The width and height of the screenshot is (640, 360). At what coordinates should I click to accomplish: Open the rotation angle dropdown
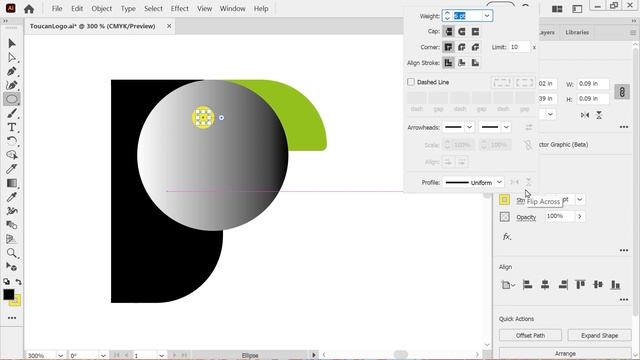pyautogui.click(x=103, y=356)
